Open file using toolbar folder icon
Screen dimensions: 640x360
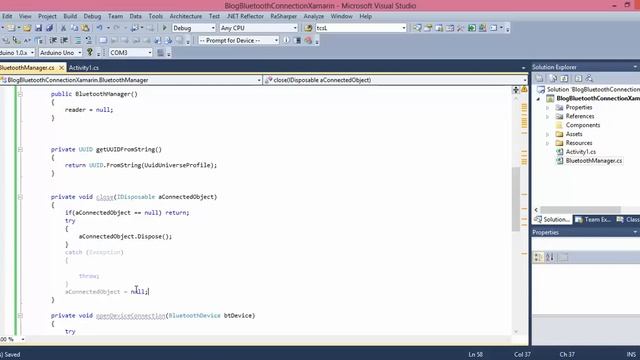click(x=27, y=28)
